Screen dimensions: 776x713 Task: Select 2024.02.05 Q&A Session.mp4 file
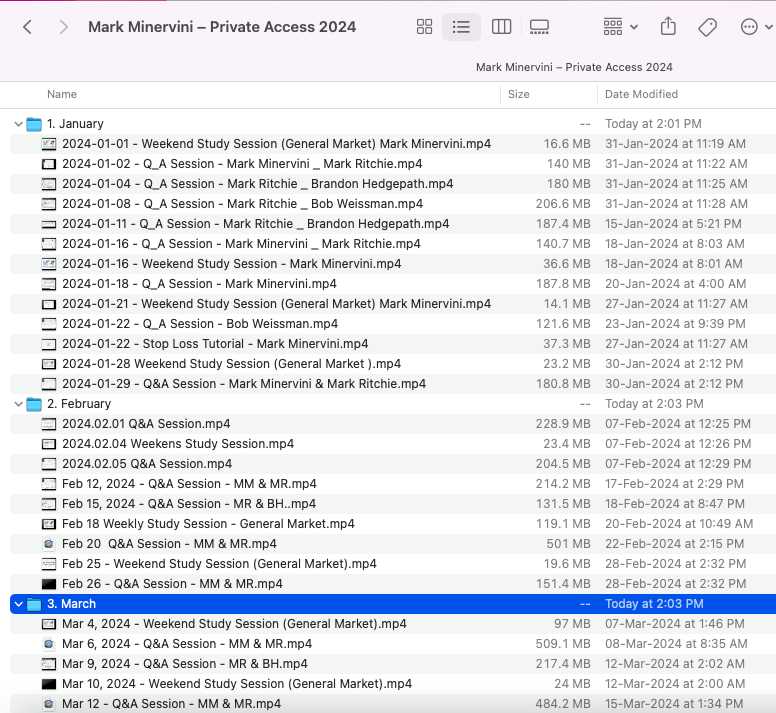pyautogui.click(x=147, y=464)
